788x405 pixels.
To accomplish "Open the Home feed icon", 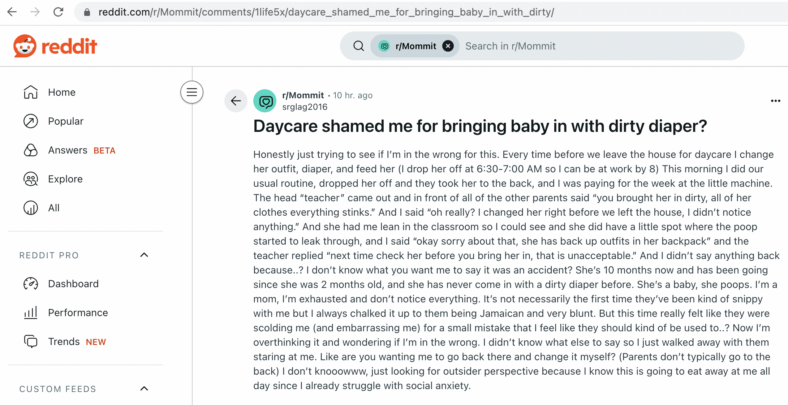I will pos(31,92).
